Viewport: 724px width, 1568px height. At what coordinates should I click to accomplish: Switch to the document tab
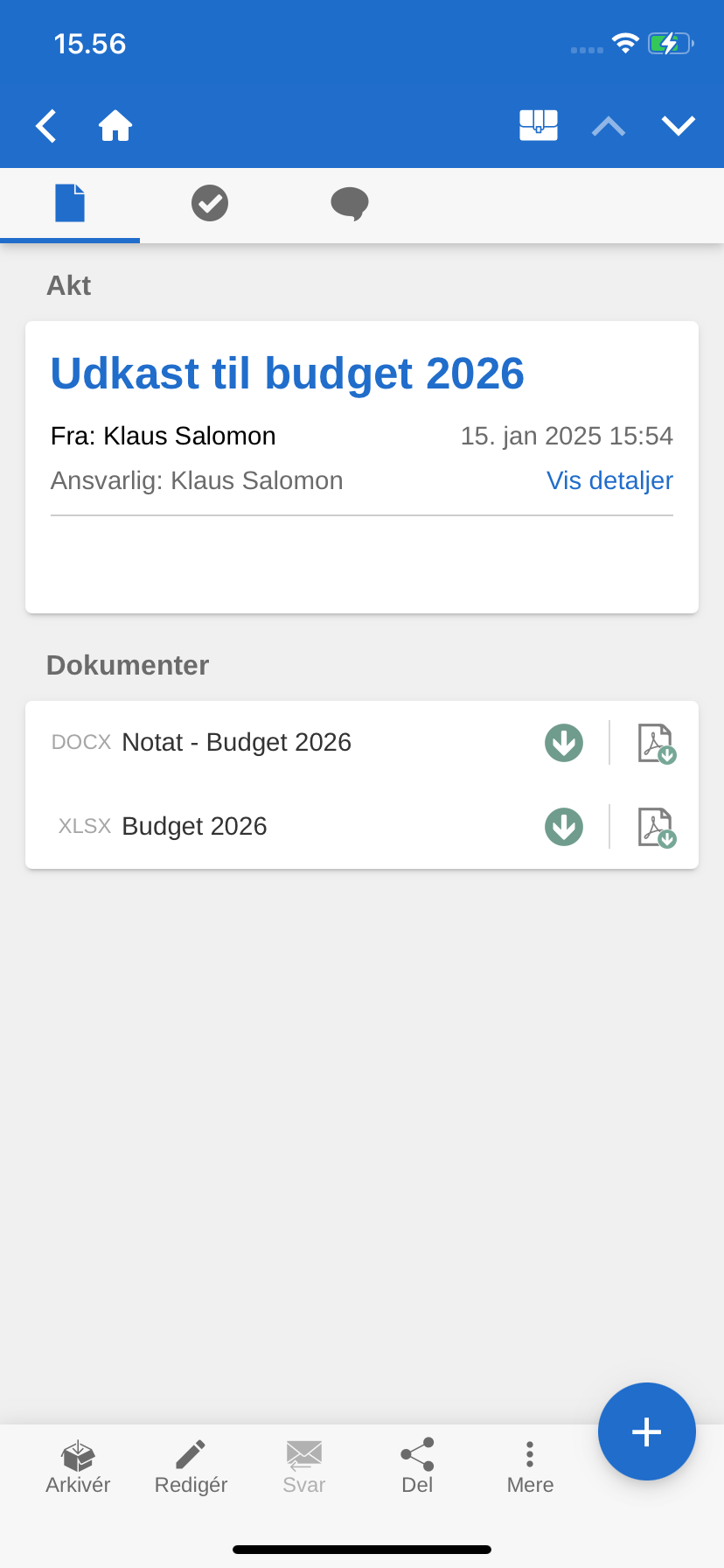[x=70, y=203]
